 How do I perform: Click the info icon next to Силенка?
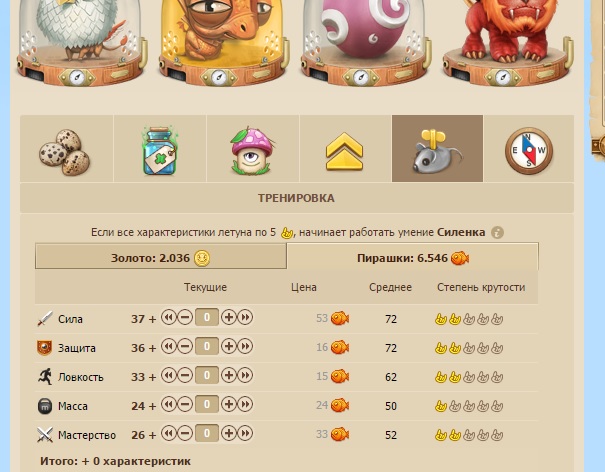tap(497, 233)
